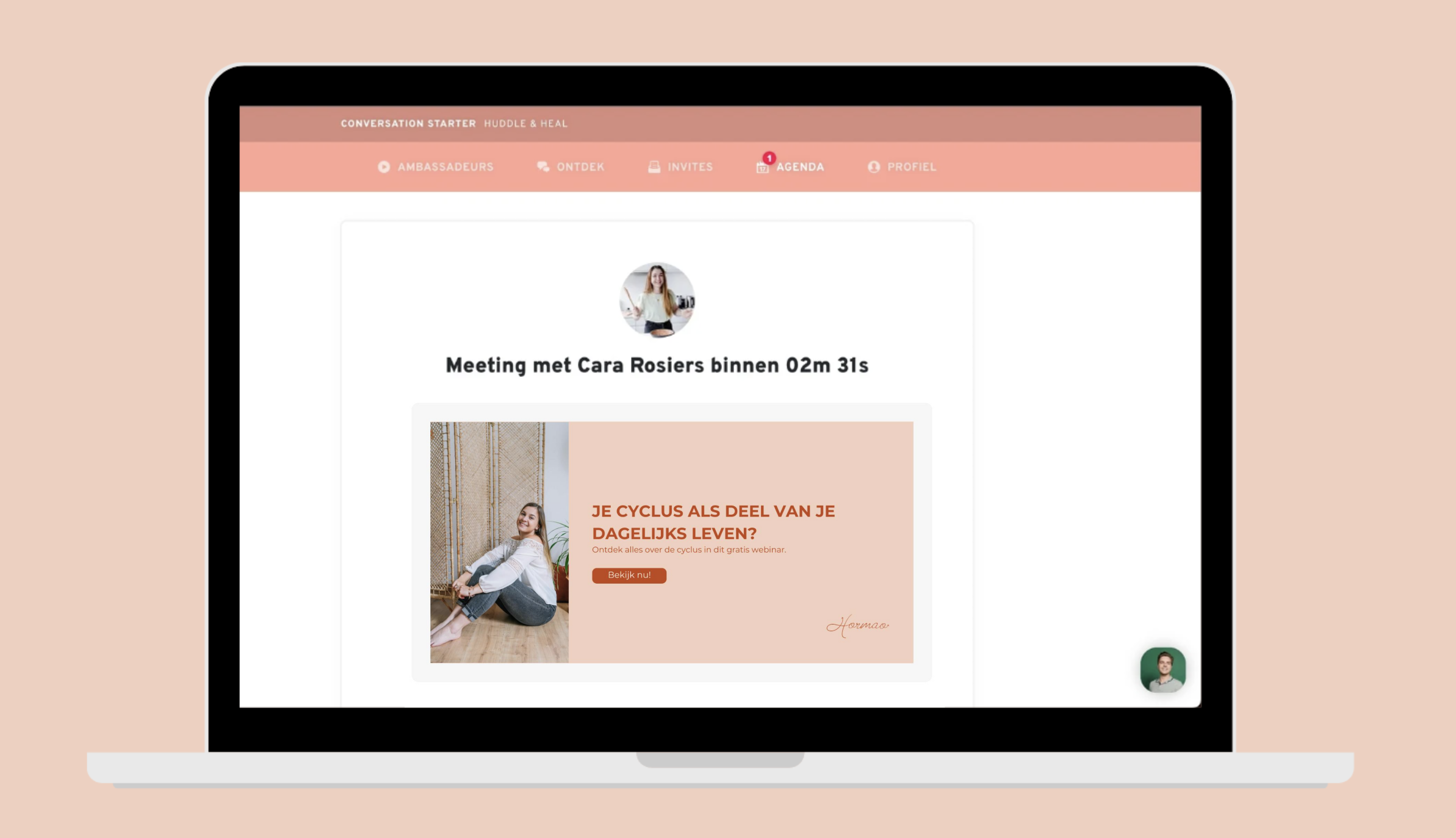Click the Hormao signature logo

[x=857, y=625]
